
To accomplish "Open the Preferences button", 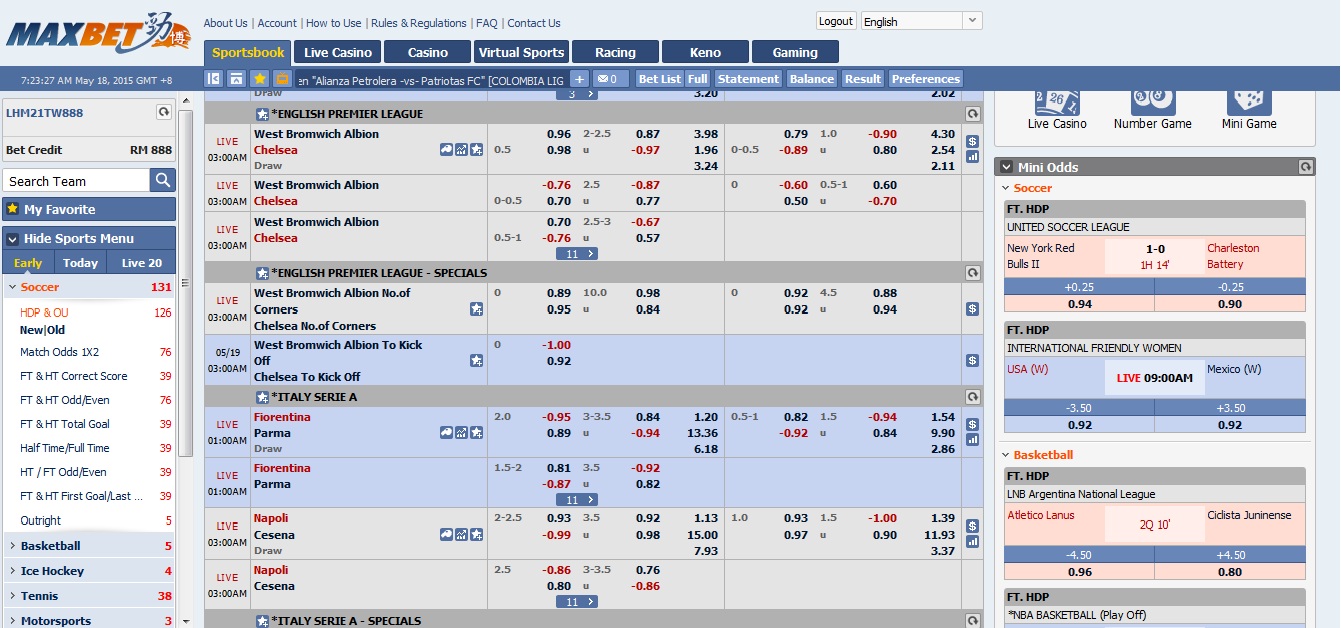I will [926, 79].
